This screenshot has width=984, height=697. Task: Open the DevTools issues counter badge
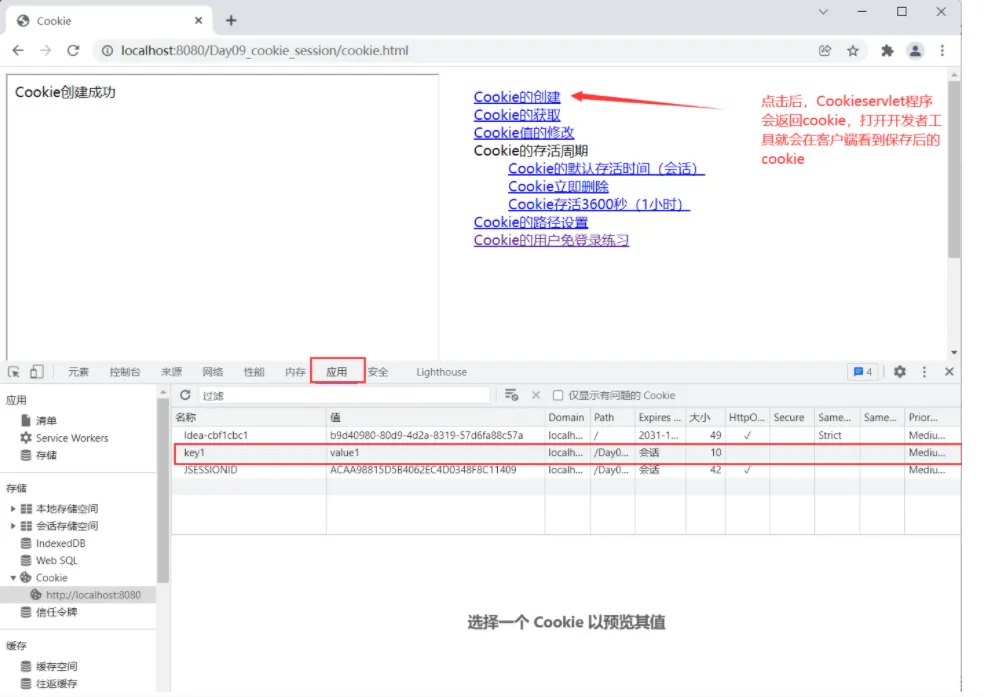863,372
